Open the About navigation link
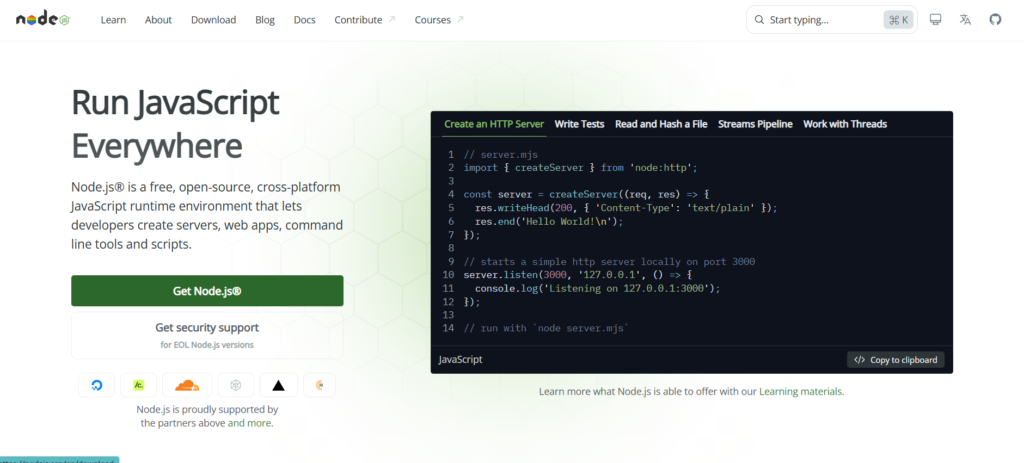Screen dimensions: 1024x463 [158, 20]
